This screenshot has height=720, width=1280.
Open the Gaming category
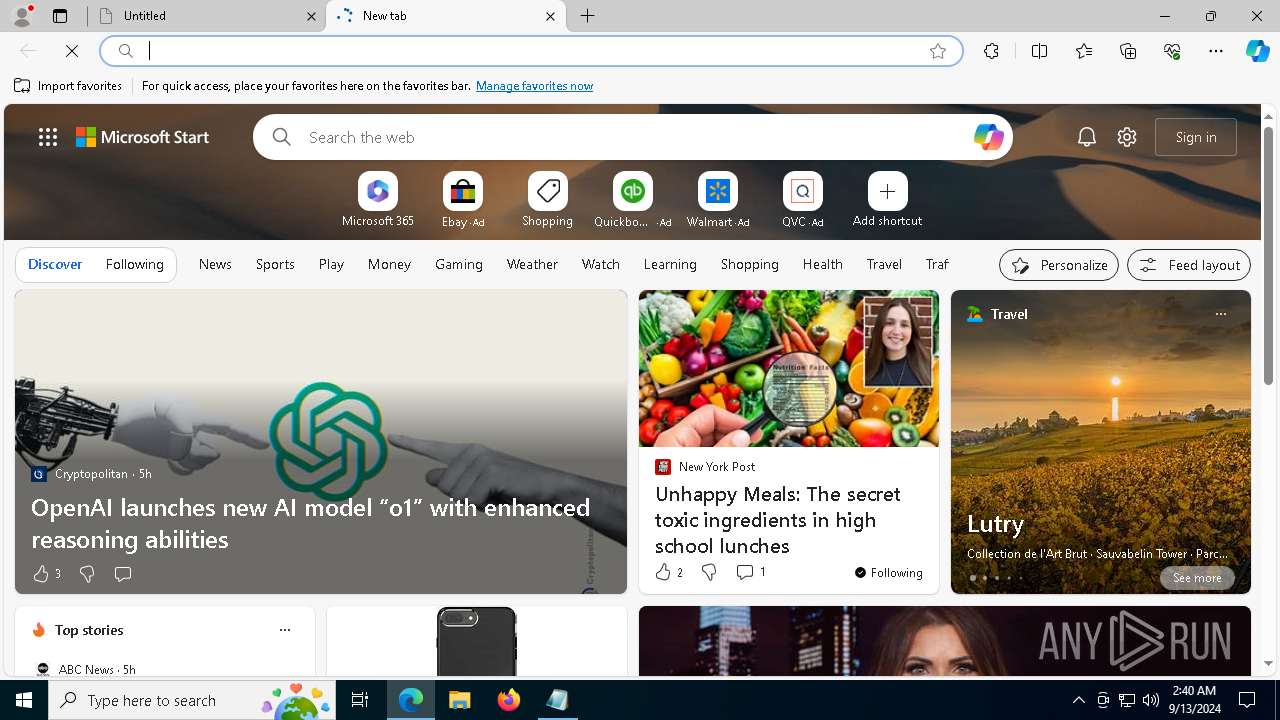459,264
